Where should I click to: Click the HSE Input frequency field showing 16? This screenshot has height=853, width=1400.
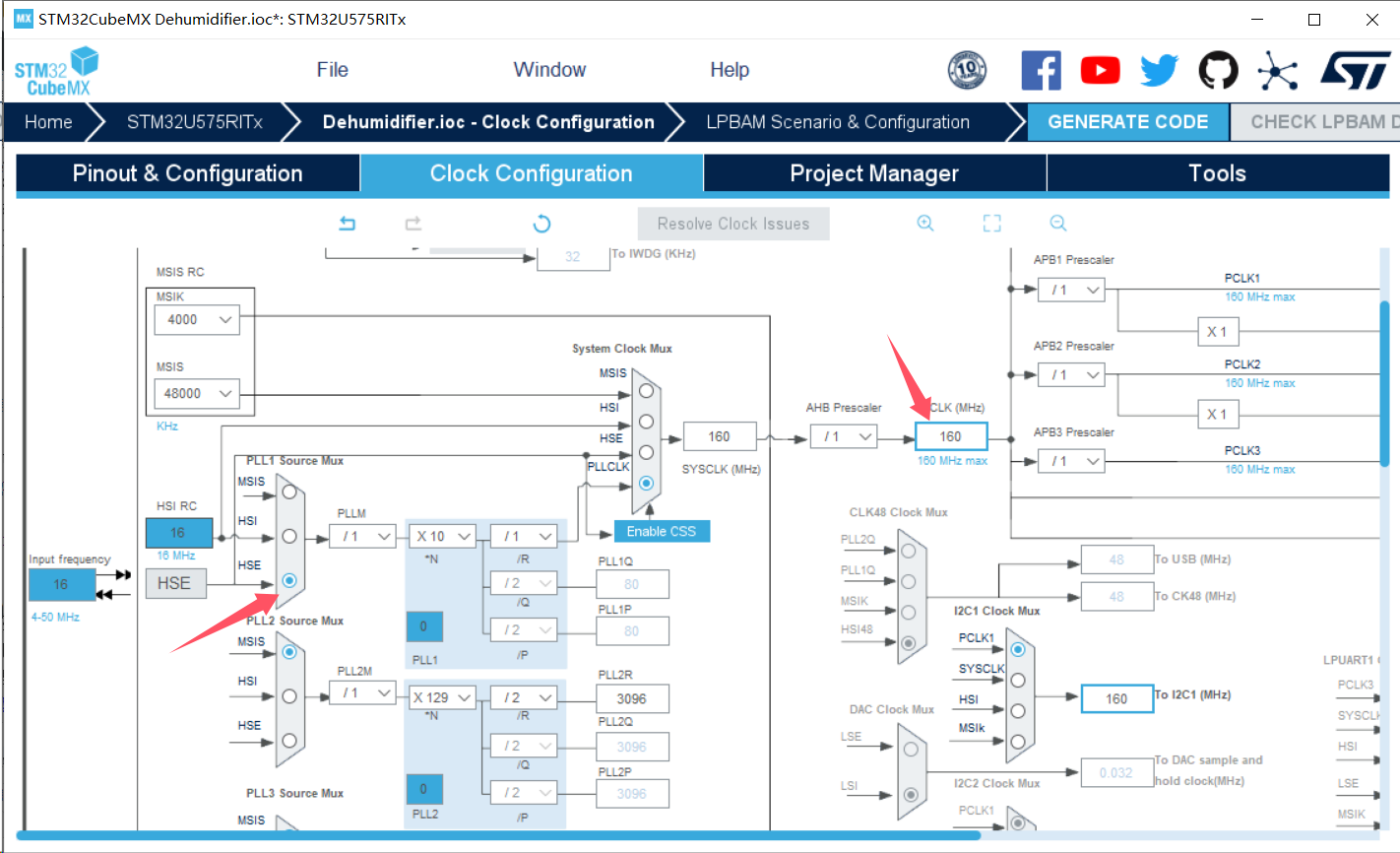[61, 584]
